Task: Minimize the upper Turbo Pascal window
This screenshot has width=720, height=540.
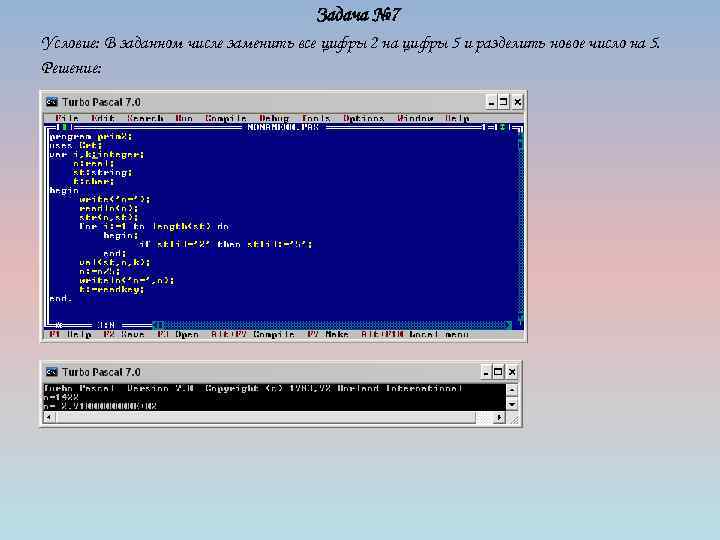Action: coord(491,102)
